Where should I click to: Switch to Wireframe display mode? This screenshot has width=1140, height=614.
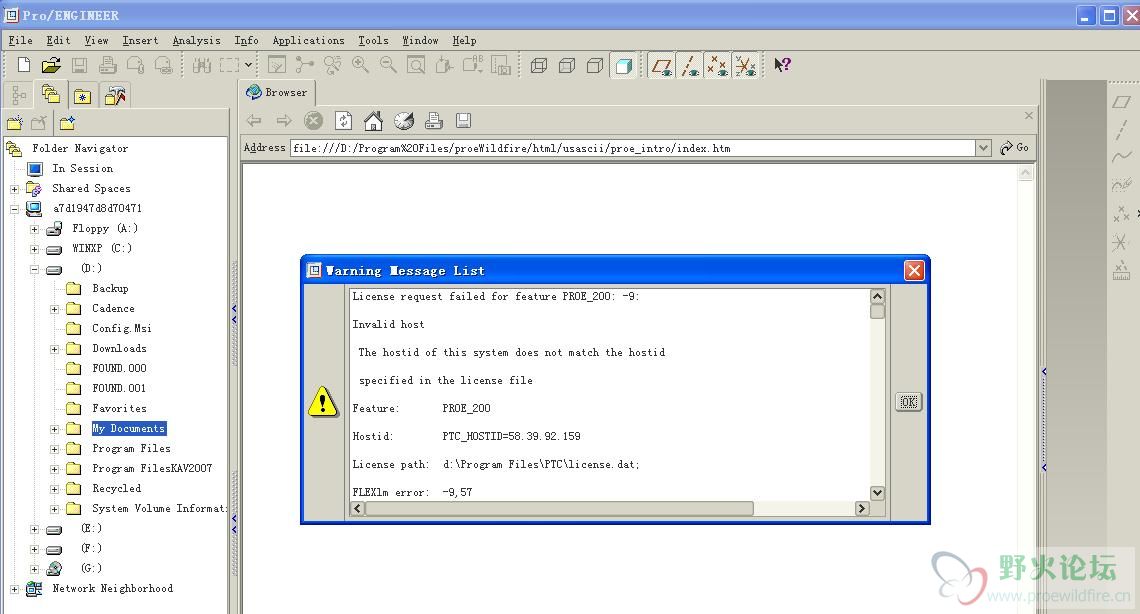[x=539, y=66]
